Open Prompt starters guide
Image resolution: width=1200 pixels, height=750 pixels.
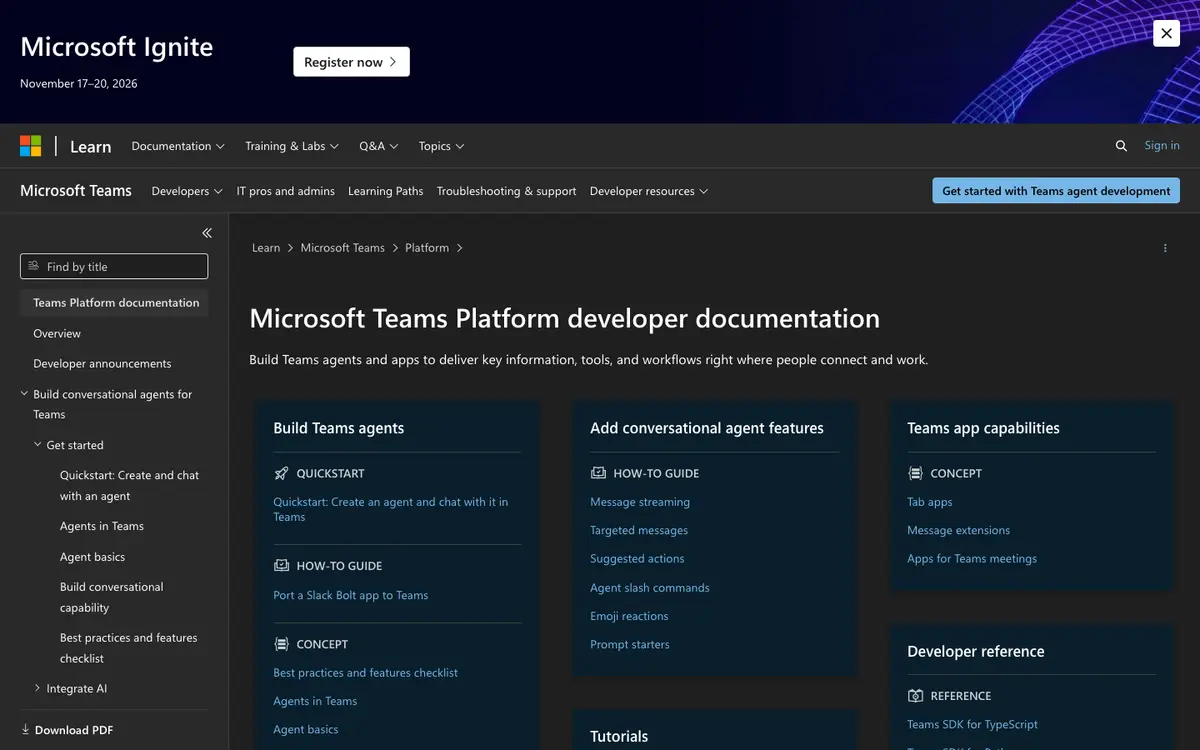(x=630, y=644)
